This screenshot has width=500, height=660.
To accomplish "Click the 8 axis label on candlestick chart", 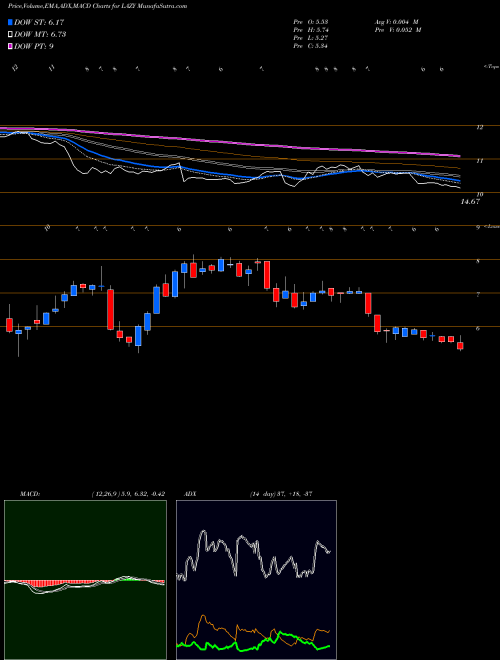I will [x=478, y=261].
